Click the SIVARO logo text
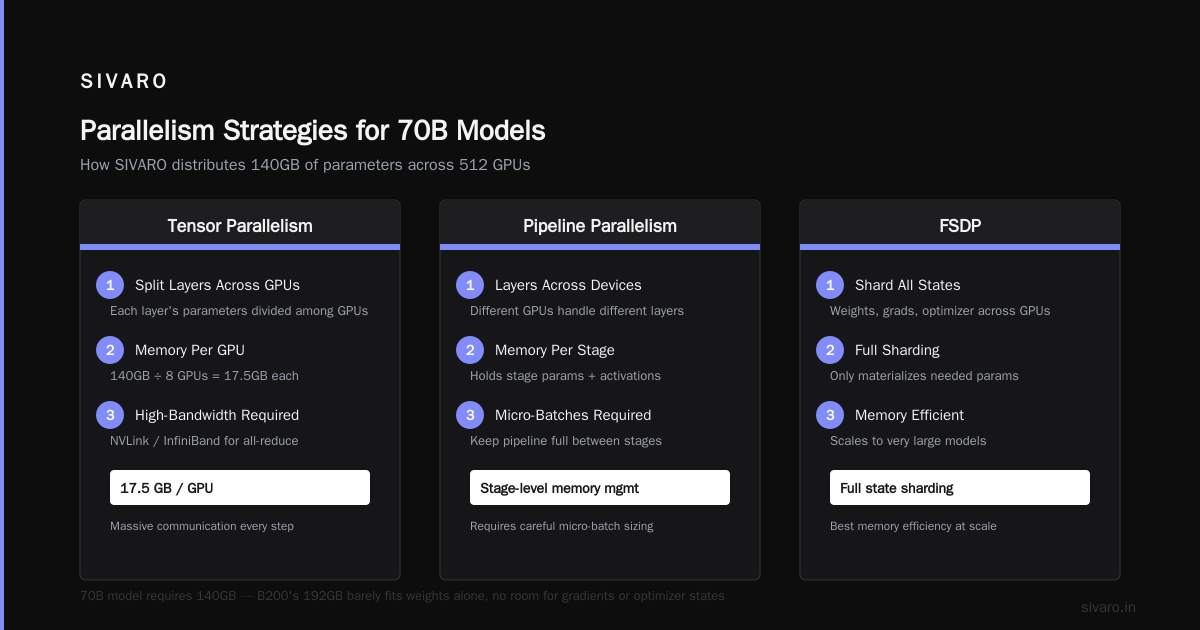This screenshot has height=630, width=1200. tap(124, 81)
